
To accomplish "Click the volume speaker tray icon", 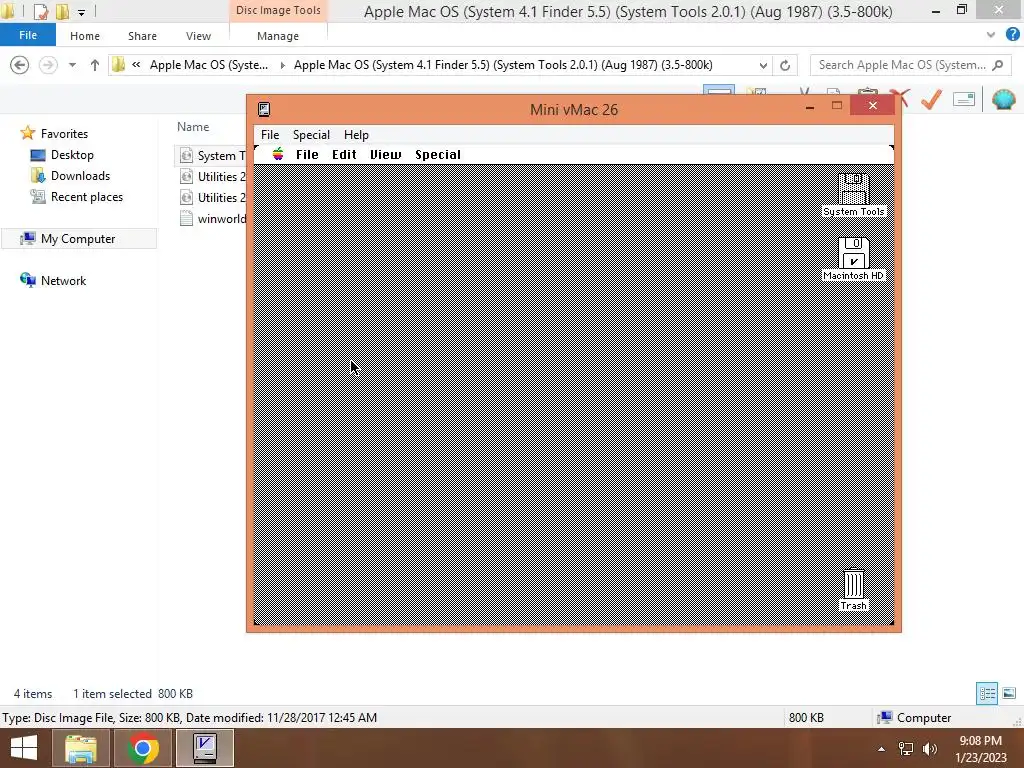I will (930, 749).
